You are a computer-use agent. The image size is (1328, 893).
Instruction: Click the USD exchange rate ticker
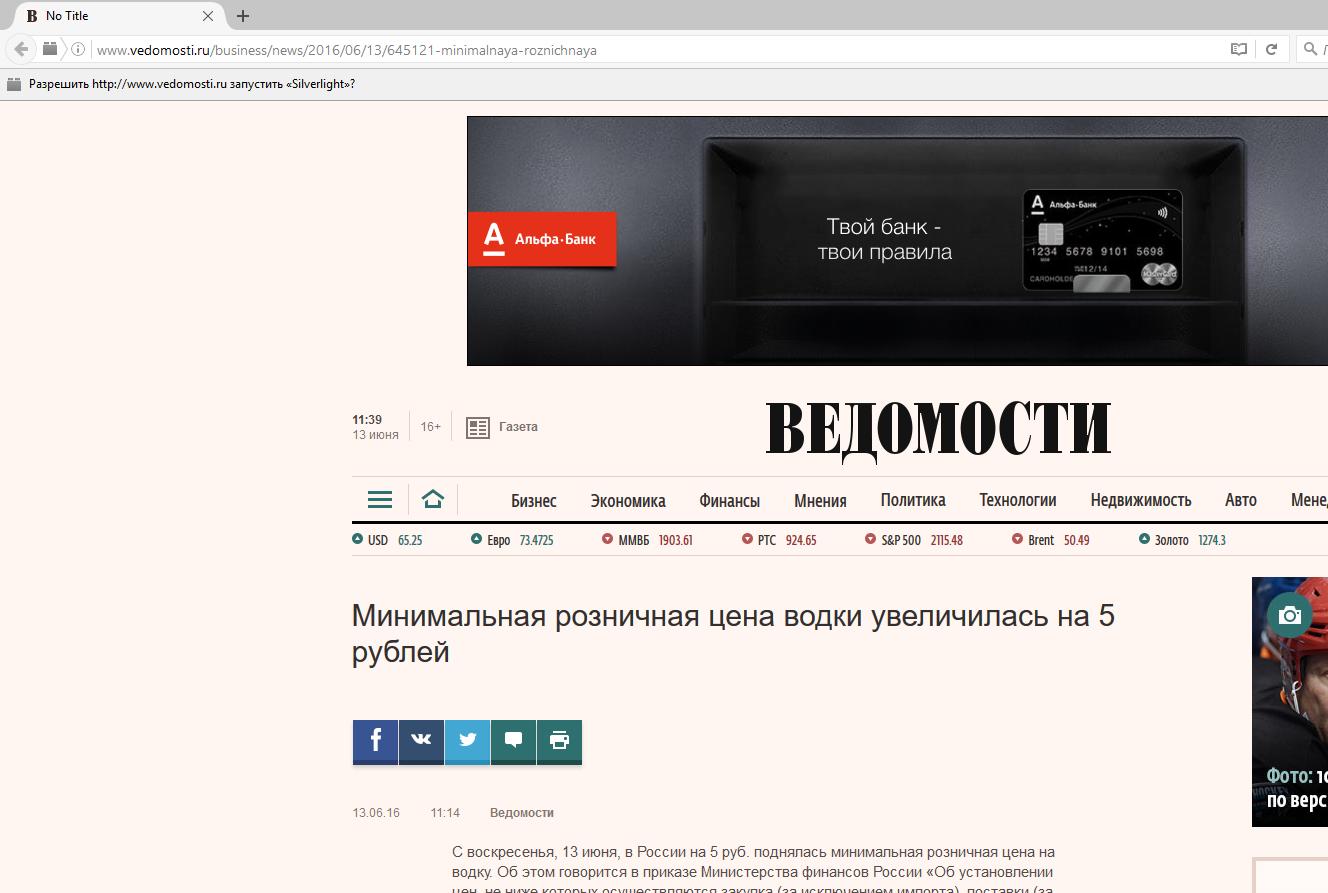(387, 540)
